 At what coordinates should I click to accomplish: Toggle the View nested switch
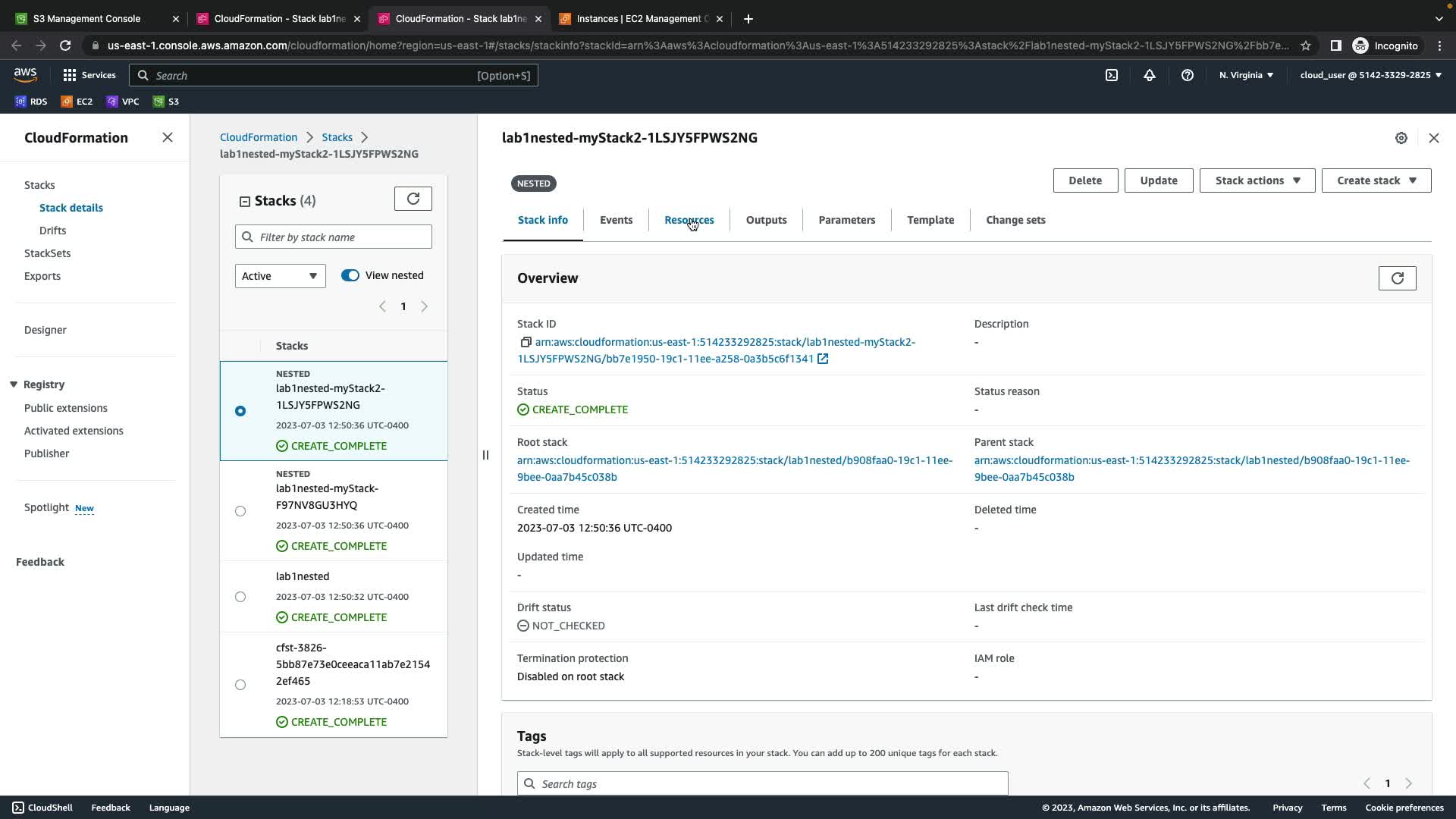[350, 275]
